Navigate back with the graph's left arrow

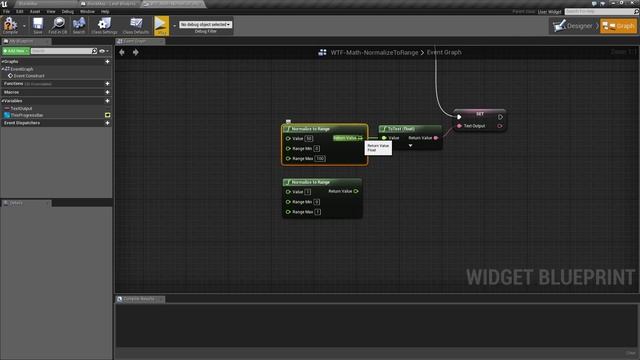click(x=122, y=52)
